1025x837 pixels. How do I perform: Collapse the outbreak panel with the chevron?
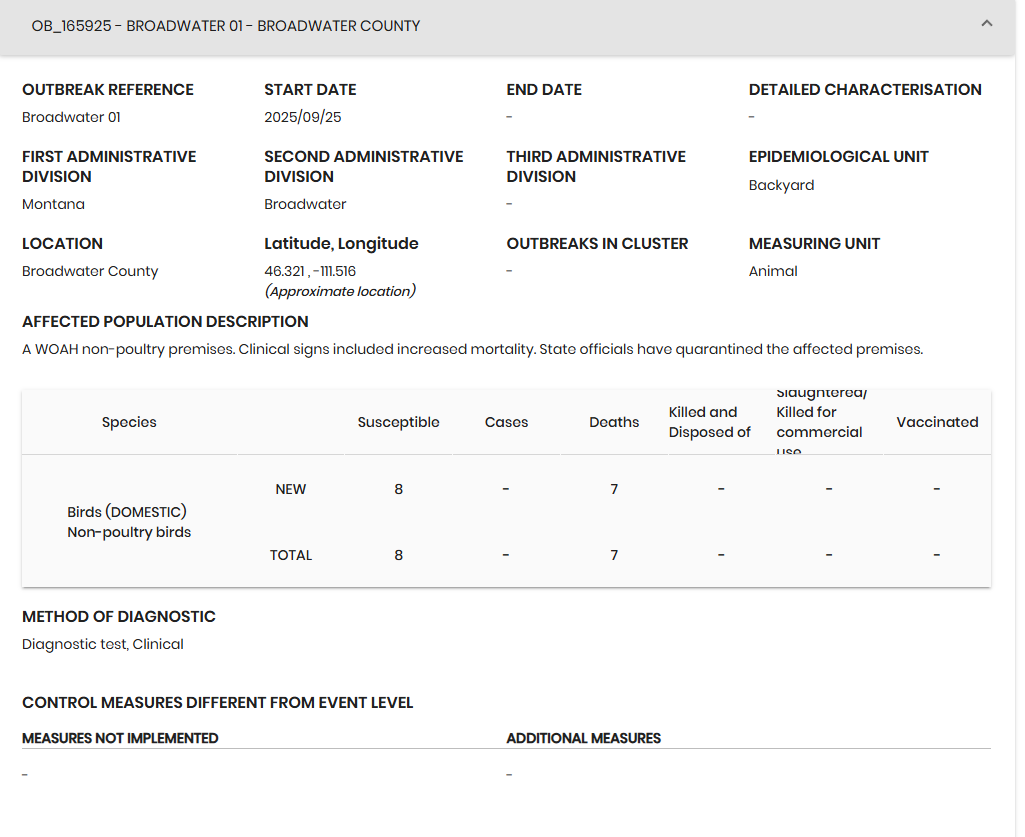pyautogui.click(x=986, y=24)
